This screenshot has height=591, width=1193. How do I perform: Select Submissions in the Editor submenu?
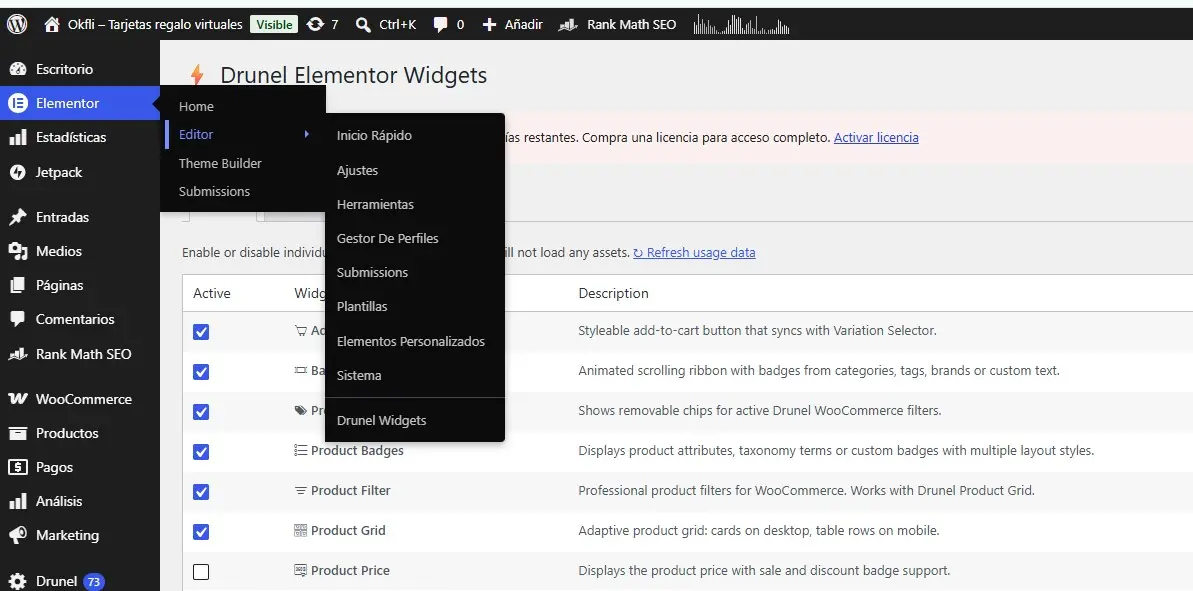point(372,273)
